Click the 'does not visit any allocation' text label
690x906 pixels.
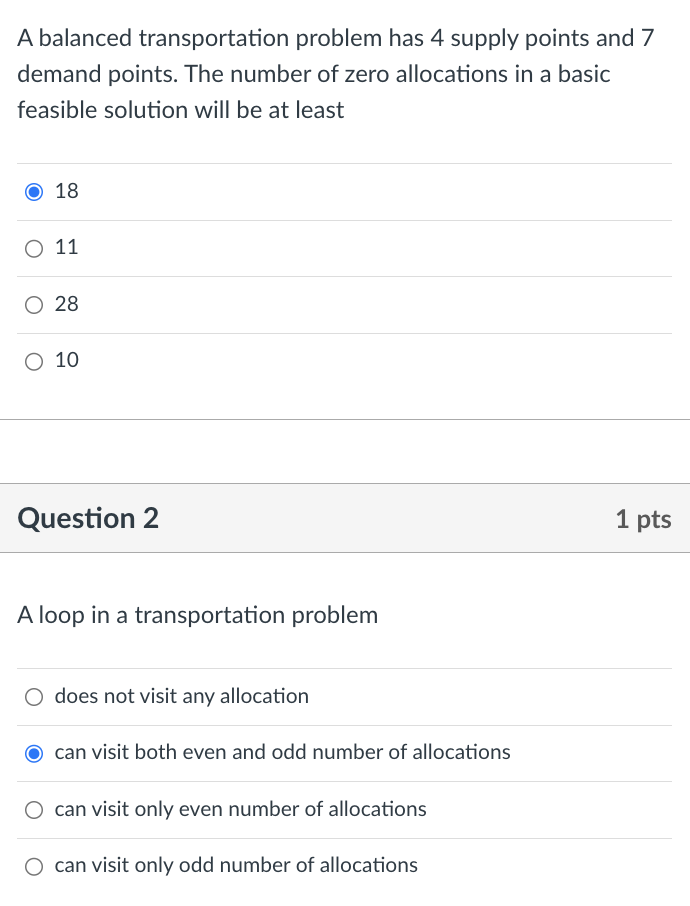[x=180, y=696]
